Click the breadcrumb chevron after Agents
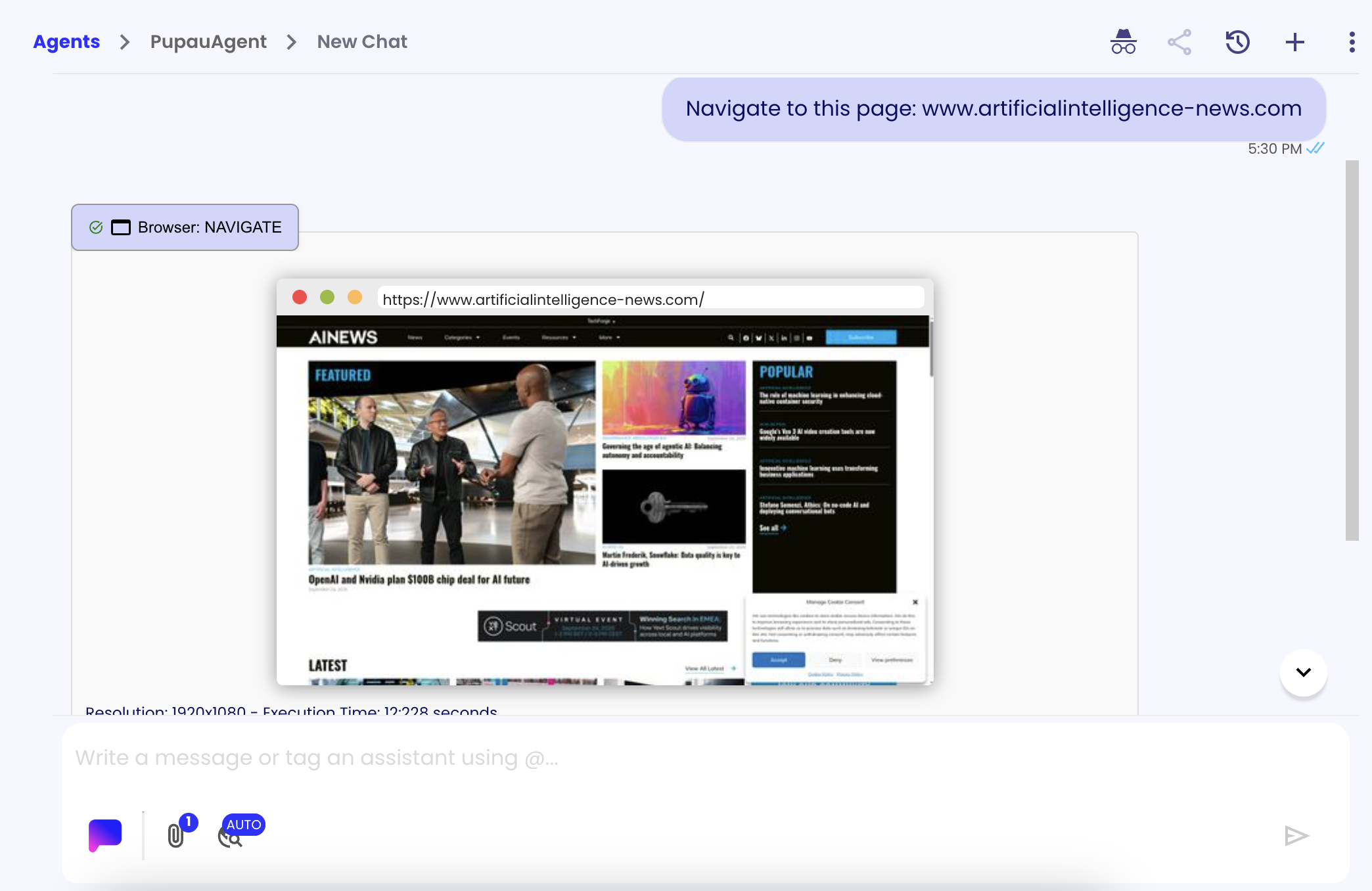Viewport: 1372px width, 891px height. 125,42
